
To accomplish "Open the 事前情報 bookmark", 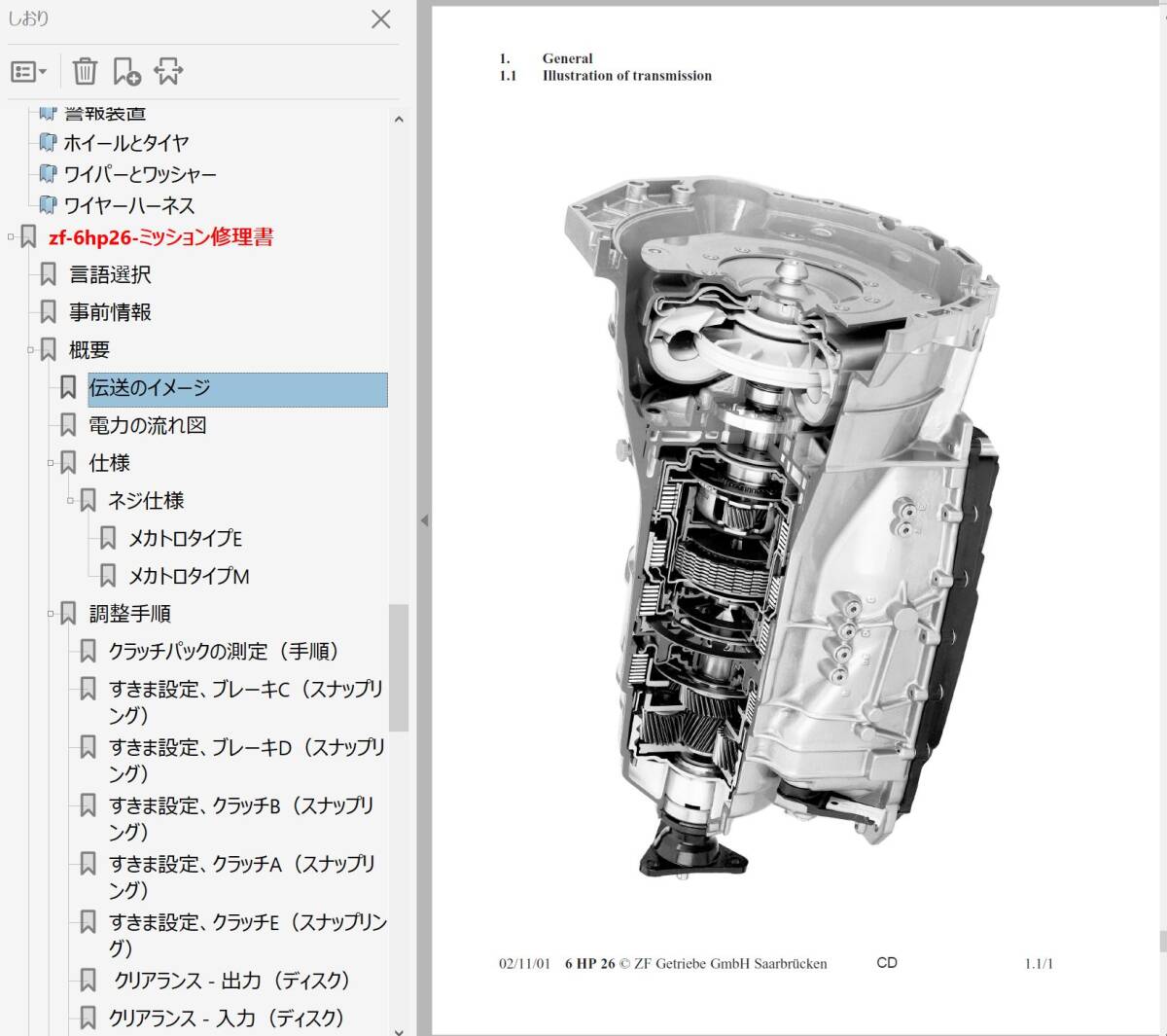I will [110, 312].
